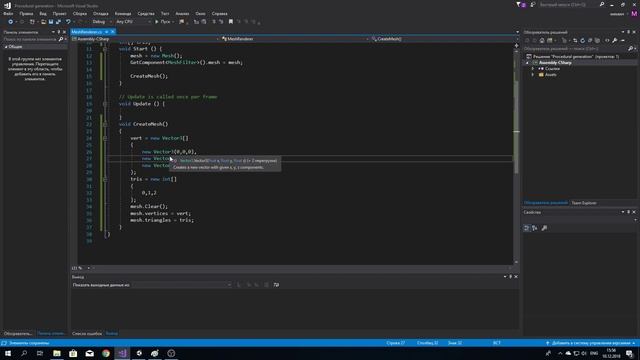
Task: Click the Alphabetical sort icon in Properties panel
Action: pyautogui.click(x=535, y=228)
